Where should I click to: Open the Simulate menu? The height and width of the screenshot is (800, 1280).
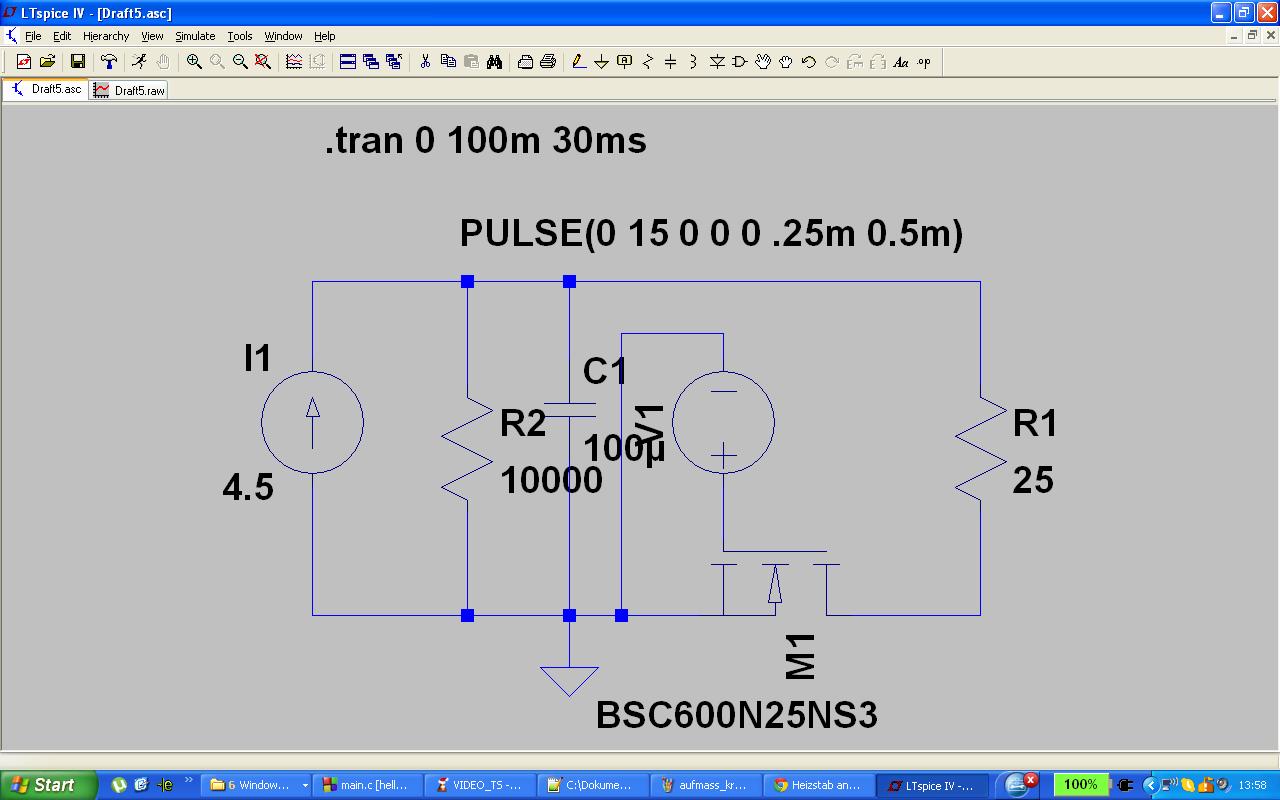195,36
